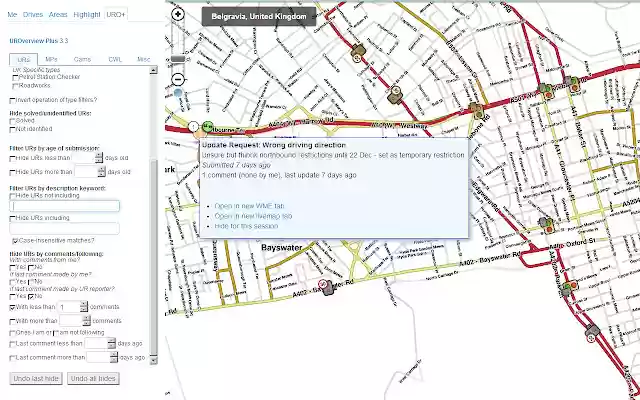
Task: Check Hide URs not including keyword
Action: pyautogui.click(x=12, y=196)
